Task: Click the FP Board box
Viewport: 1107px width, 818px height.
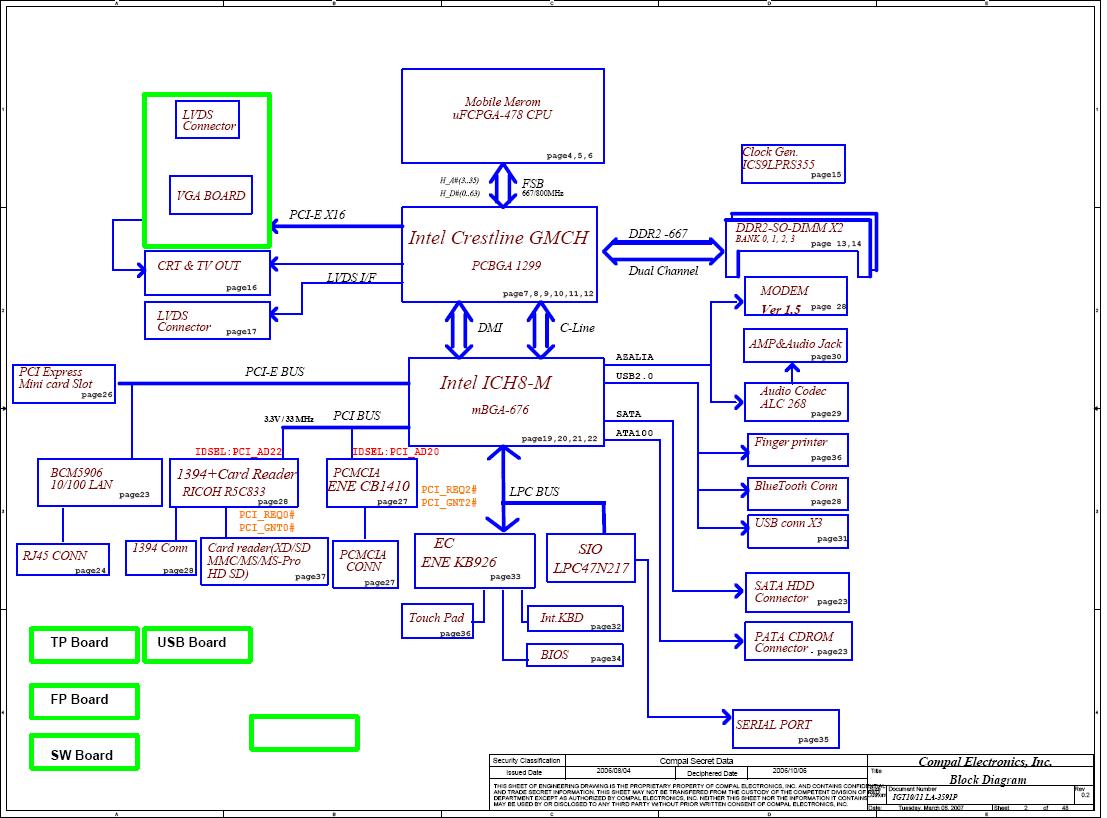Action: (x=84, y=702)
